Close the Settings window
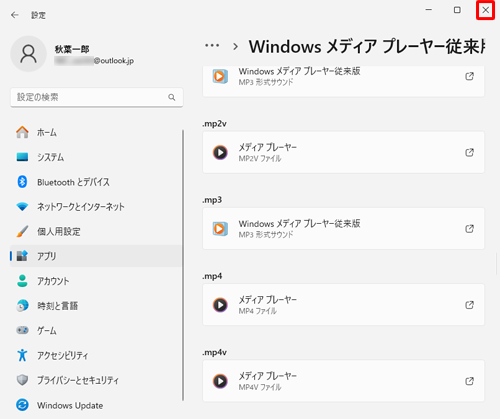Viewport: 500px width, 419px height. [486, 10]
